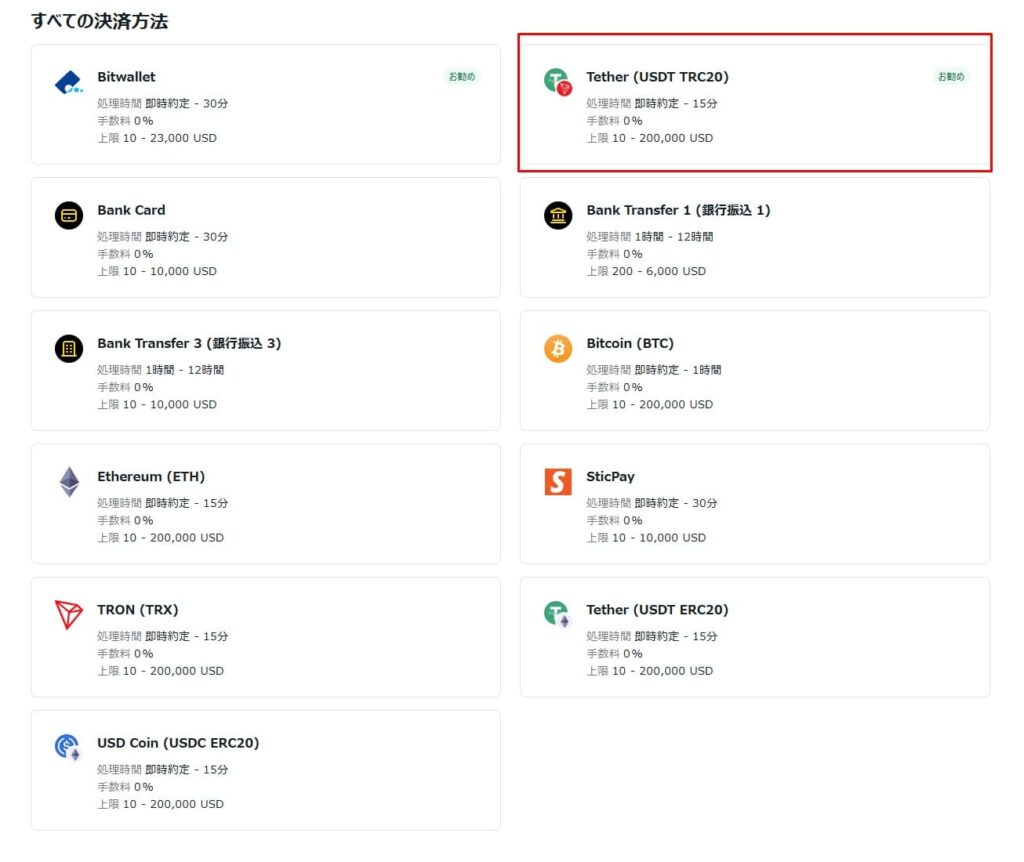The height and width of the screenshot is (862, 1024).
Task: Click the Bitwallet logo icon
Action: 67,83
